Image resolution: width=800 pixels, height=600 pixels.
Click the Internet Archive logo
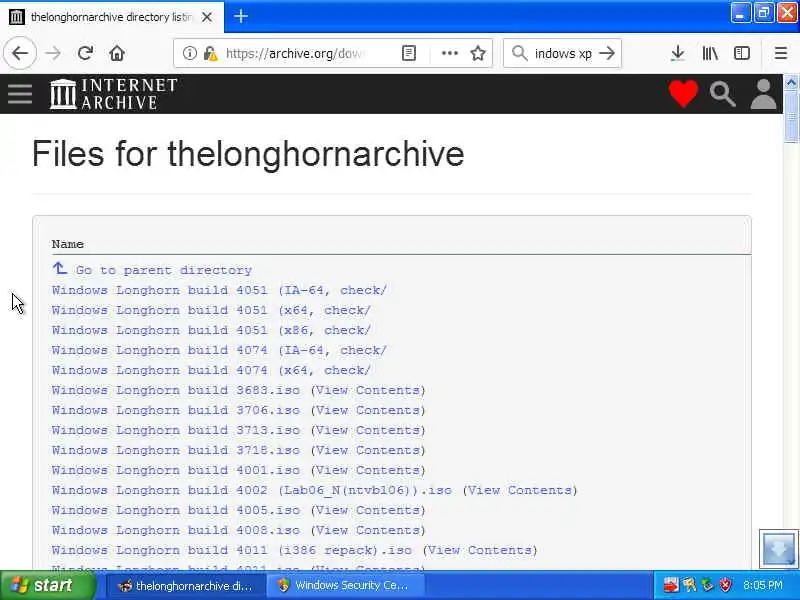pos(113,94)
